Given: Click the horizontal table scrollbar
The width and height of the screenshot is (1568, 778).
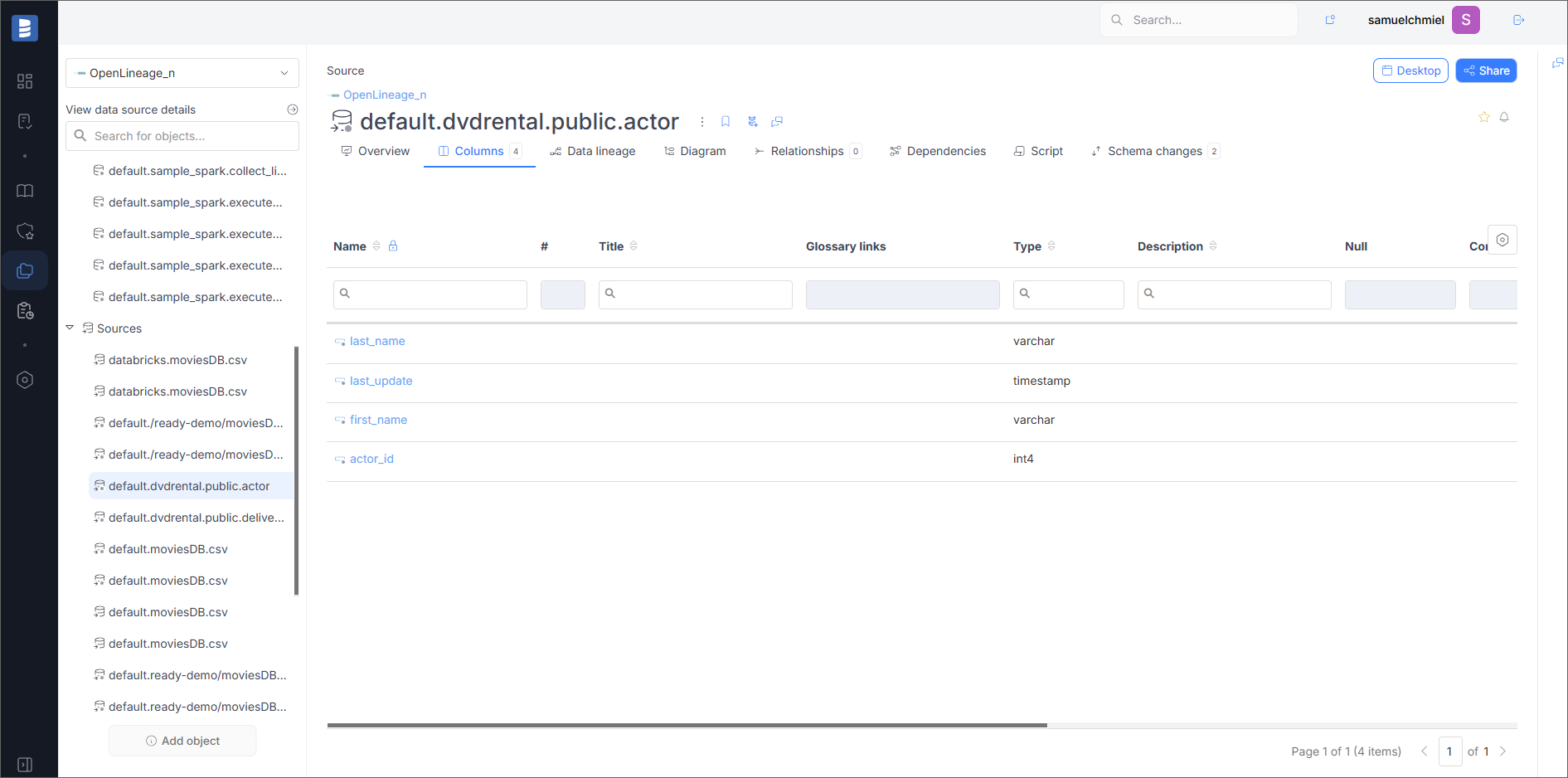Looking at the screenshot, I should coord(687,725).
